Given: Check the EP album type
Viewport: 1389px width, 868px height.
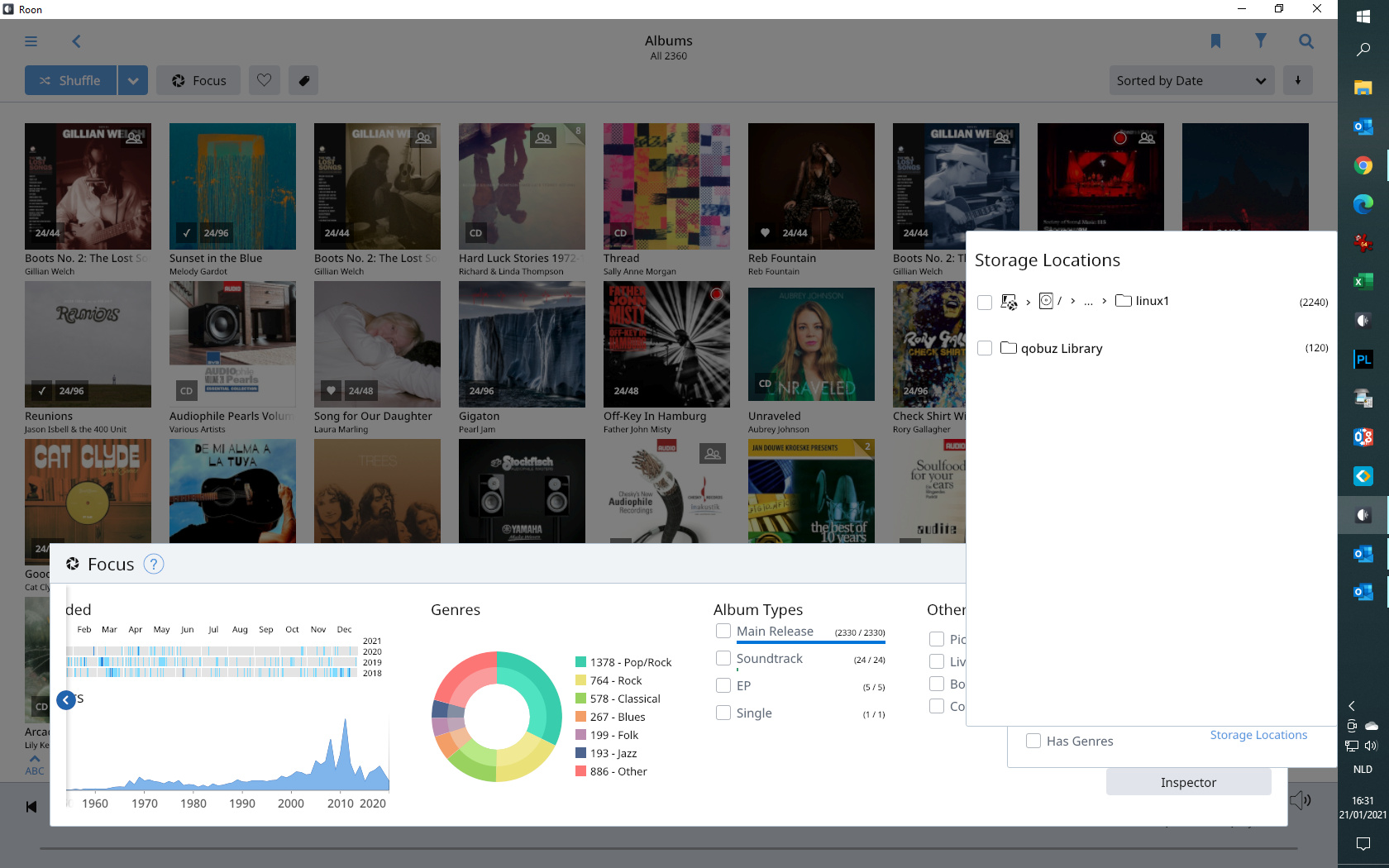Looking at the screenshot, I should pos(723,685).
